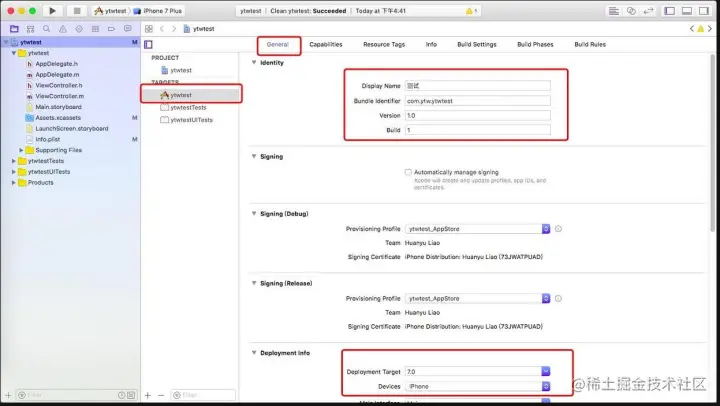This screenshot has height=406, width=720.
Task: Switch to the Build Rules tab
Action: pyautogui.click(x=590, y=45)
